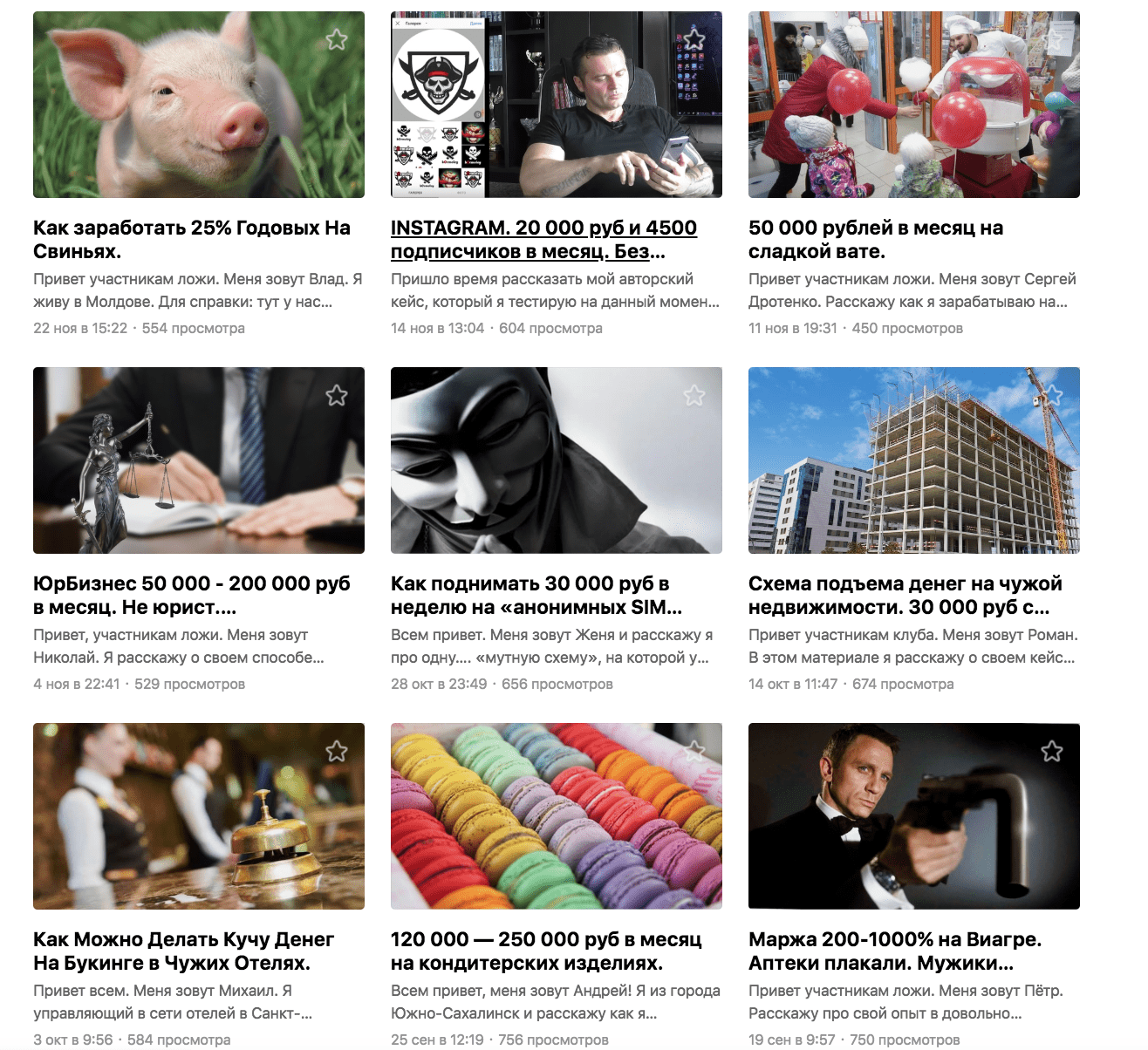This screenshot has width=1148, height=1050.
Task: Click star on the INSTAGRAM article thumbnail
Action: point(694,40)
